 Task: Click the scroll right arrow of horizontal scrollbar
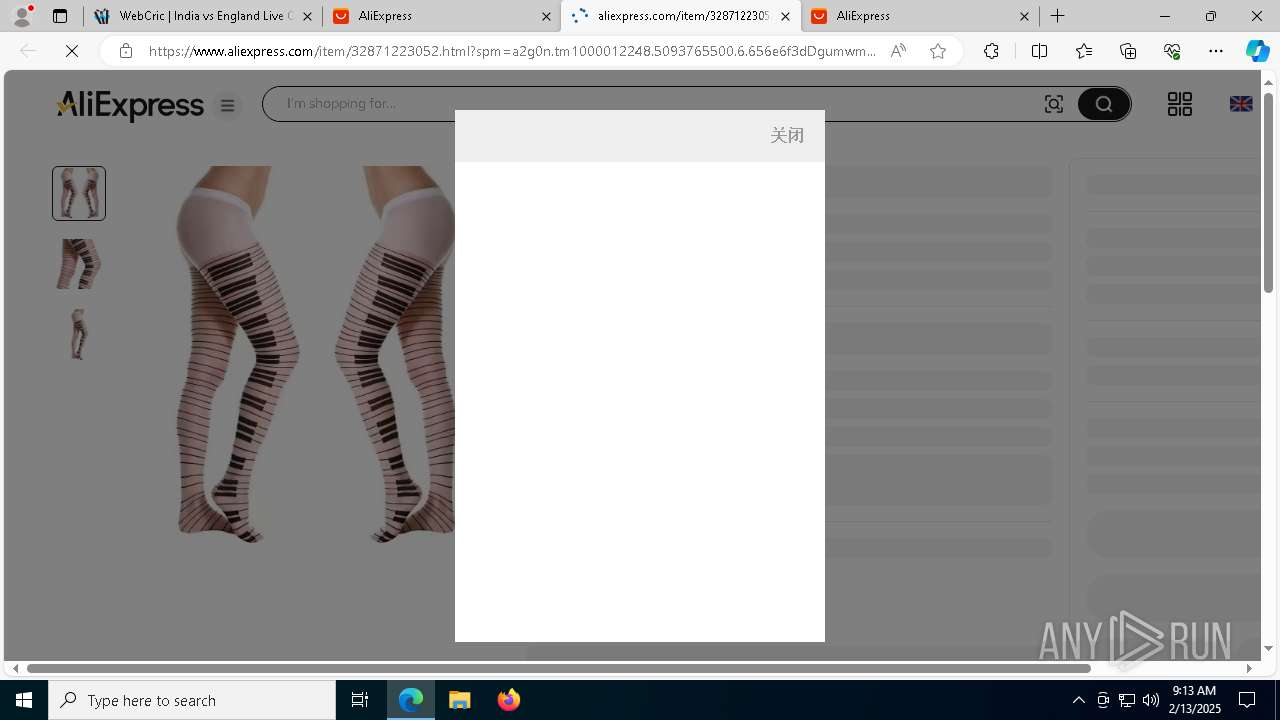click(x=1249, y=668)
